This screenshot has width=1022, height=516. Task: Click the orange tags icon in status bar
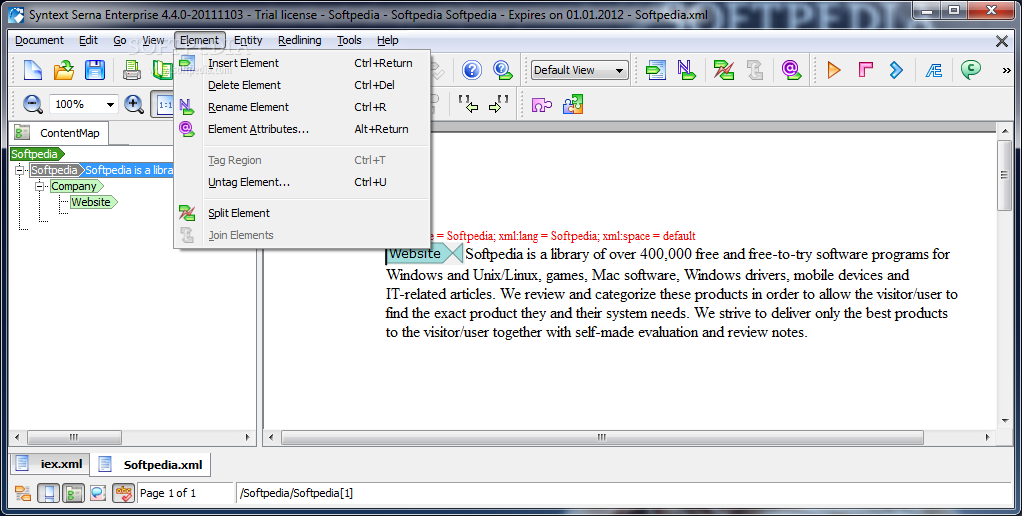tap(23, 493)
